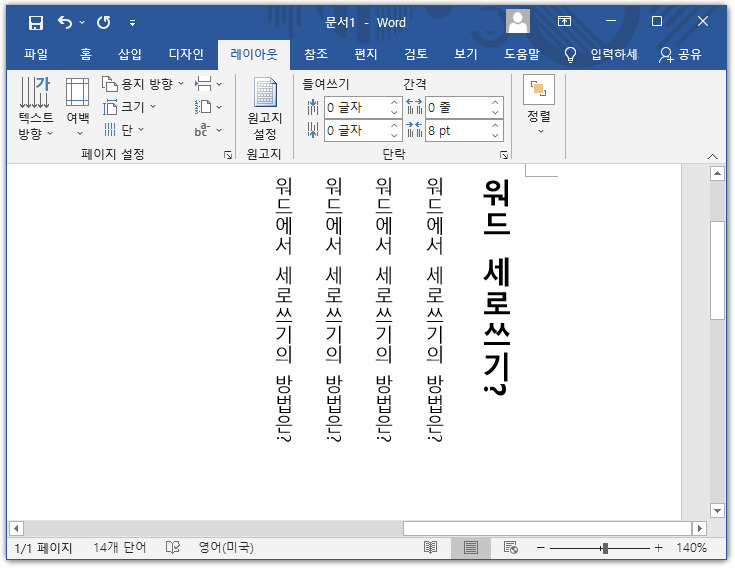Click the left indent 0 글자 field
The image size is (735, 569).
356,108
